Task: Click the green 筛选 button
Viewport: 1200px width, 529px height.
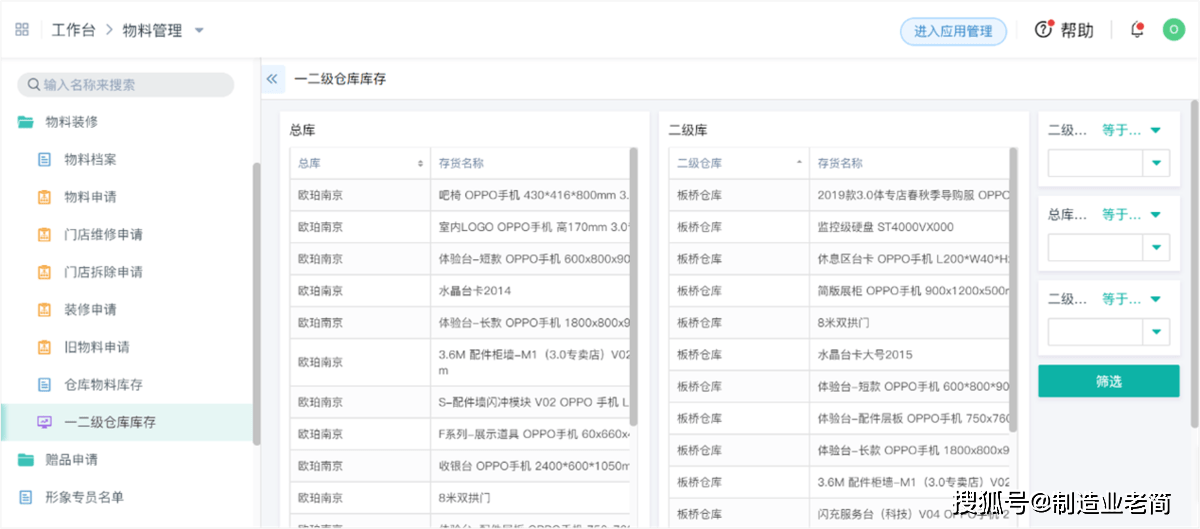Action: (x=1108, y=381)
